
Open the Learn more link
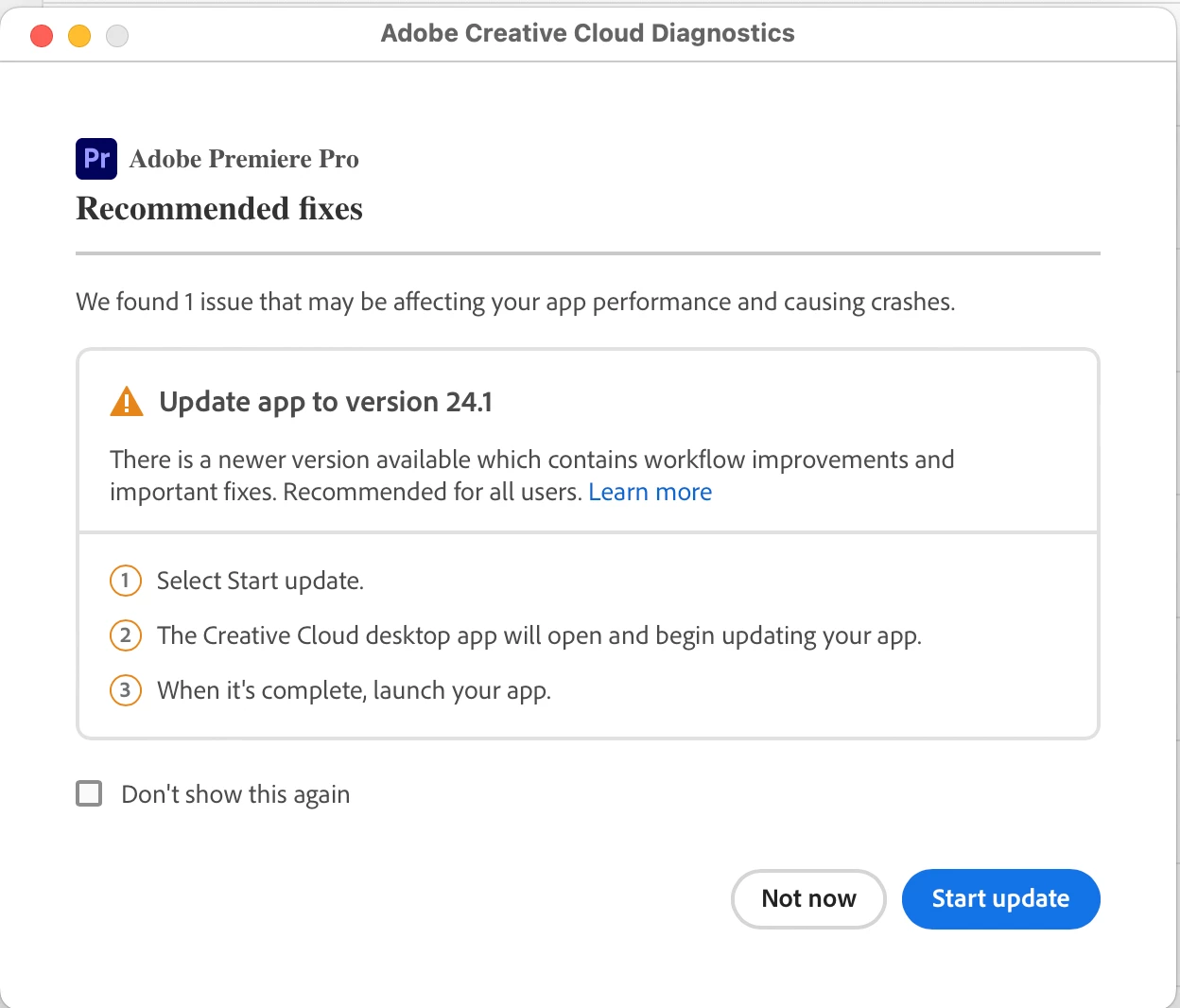pyautogui.click(x=650, y=492)
